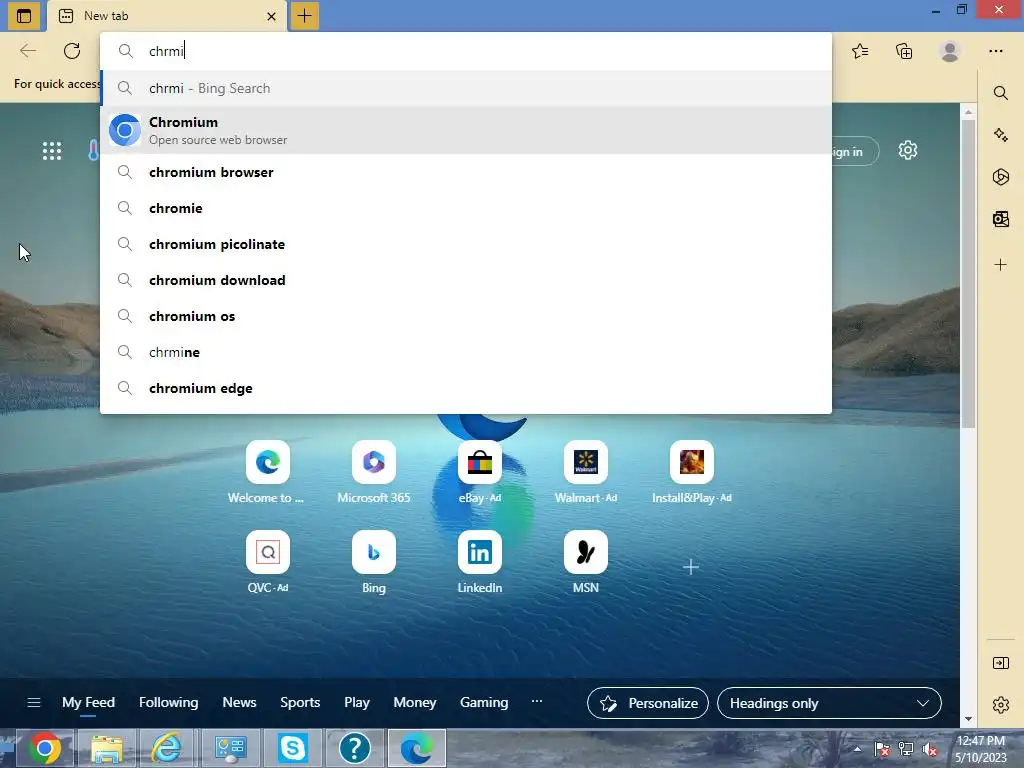This screenshot has height=768, width=1024.
Task: Switch to News tab
Action: tap(239, 703)
